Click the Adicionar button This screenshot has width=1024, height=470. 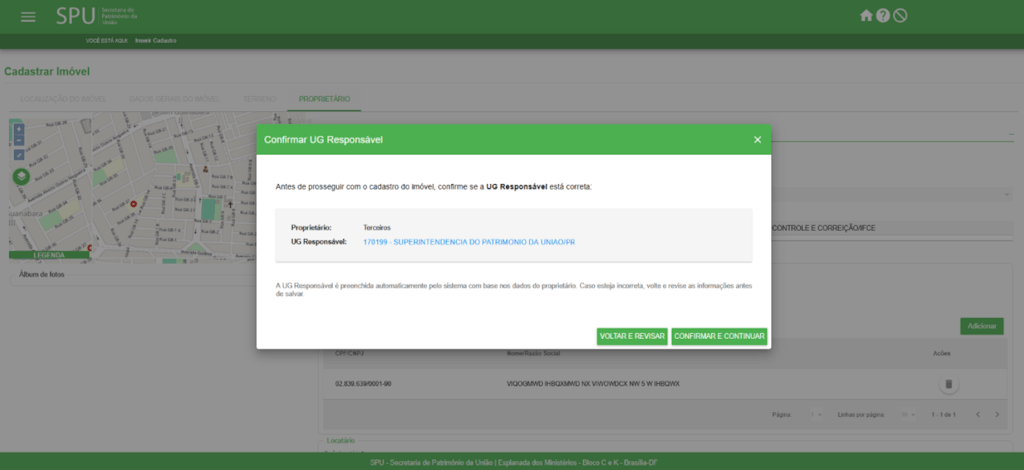tap(982, 326)
